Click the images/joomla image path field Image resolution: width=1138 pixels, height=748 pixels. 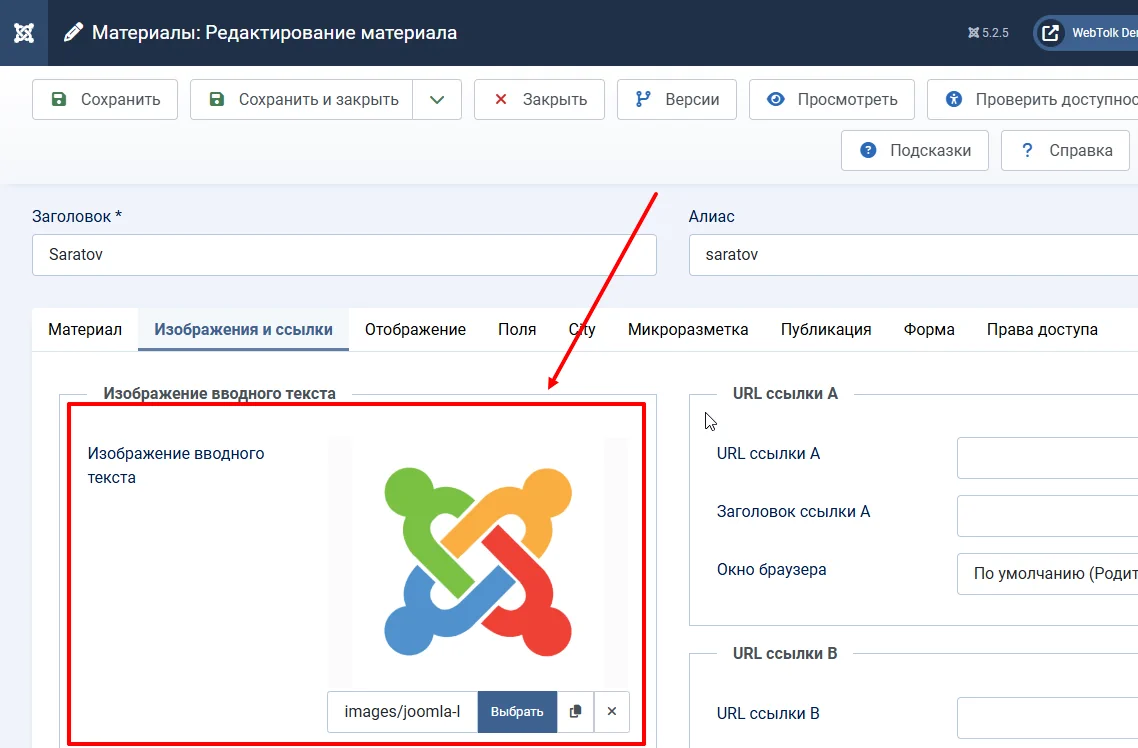tap(403, 712)
